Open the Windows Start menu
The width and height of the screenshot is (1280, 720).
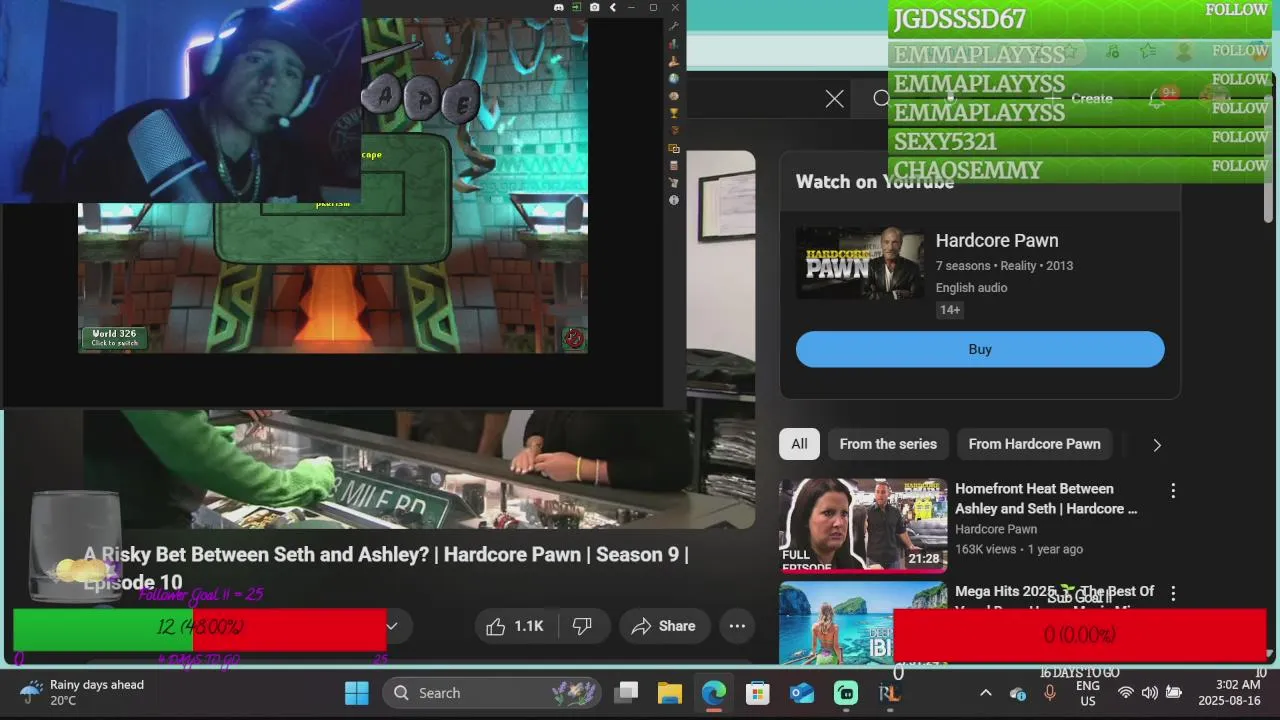click(x=356, y=693)
